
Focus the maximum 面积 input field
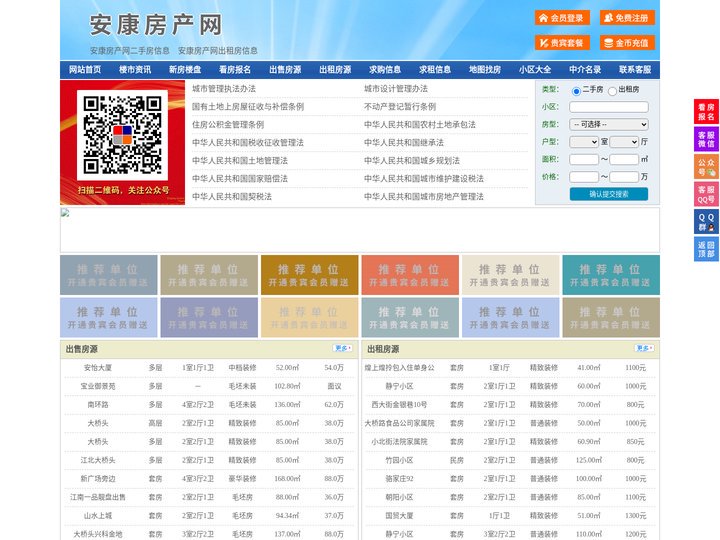624,159
